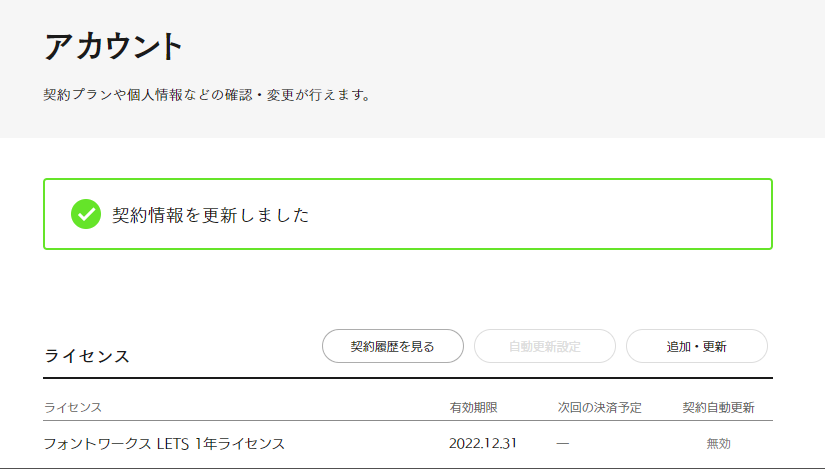Click the 契約情報を更新しました message text
825x469 pixels.
coord(210,215)
